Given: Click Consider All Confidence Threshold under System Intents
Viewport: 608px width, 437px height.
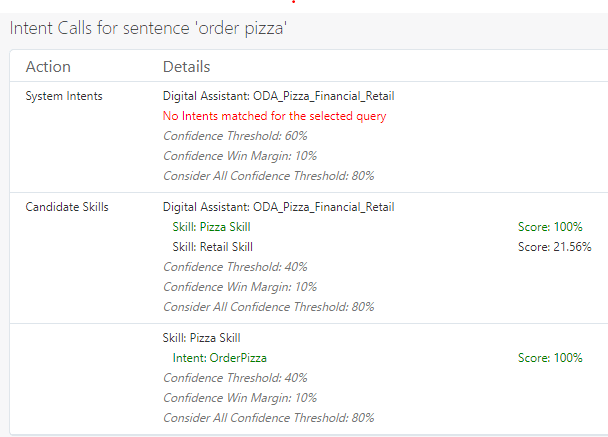Looking at the screenshot, I should coord(268,176).
